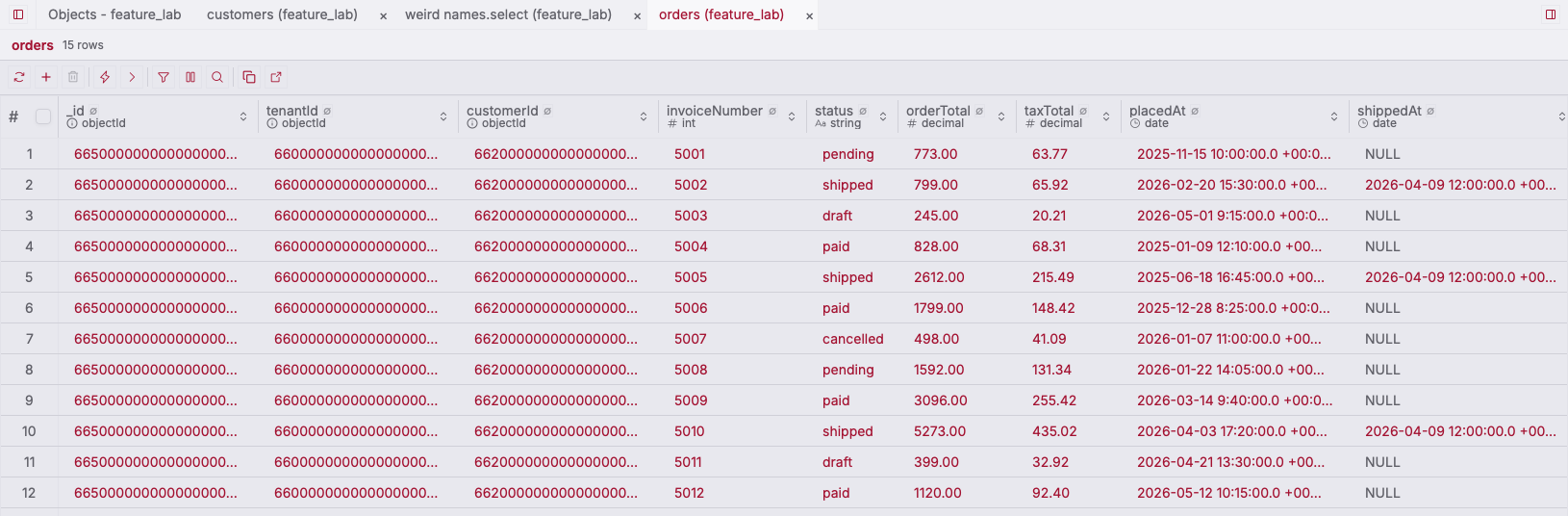1568x516 pixels.
Task: Click the trash delete-row icon
Action: click(73, 77)
